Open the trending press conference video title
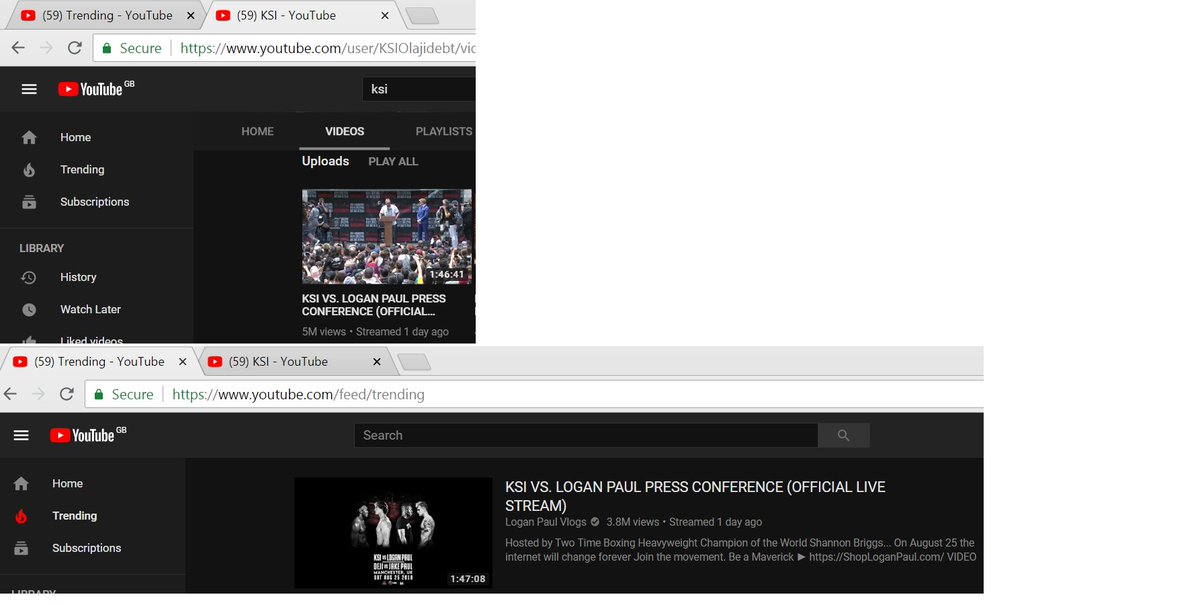 695,496
